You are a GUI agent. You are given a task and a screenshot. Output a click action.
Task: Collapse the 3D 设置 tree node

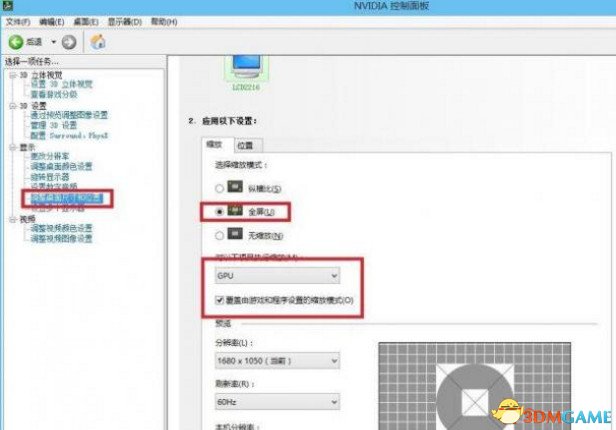[x=13, y=106]
